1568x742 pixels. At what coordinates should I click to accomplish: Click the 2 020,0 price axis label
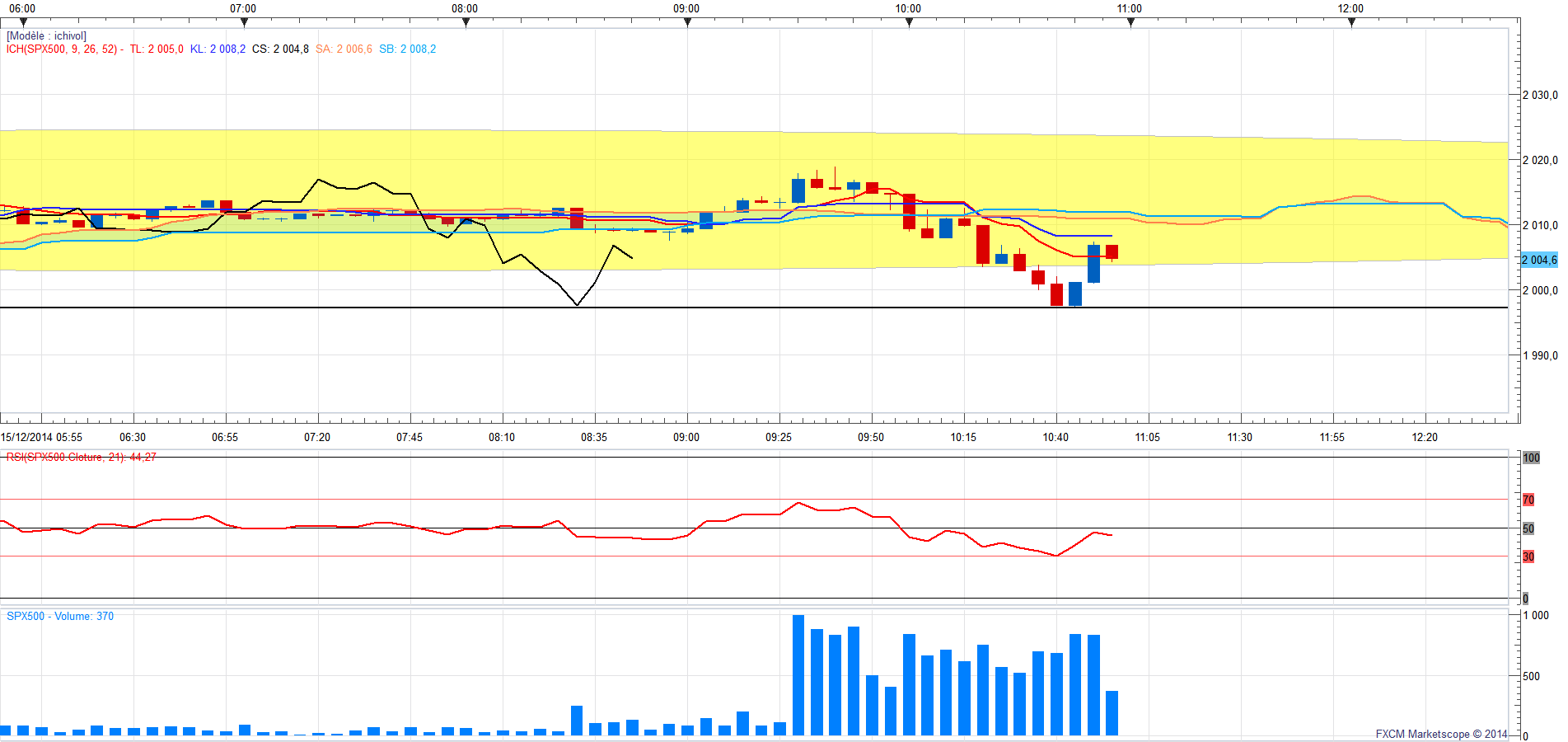point(1540,160)
